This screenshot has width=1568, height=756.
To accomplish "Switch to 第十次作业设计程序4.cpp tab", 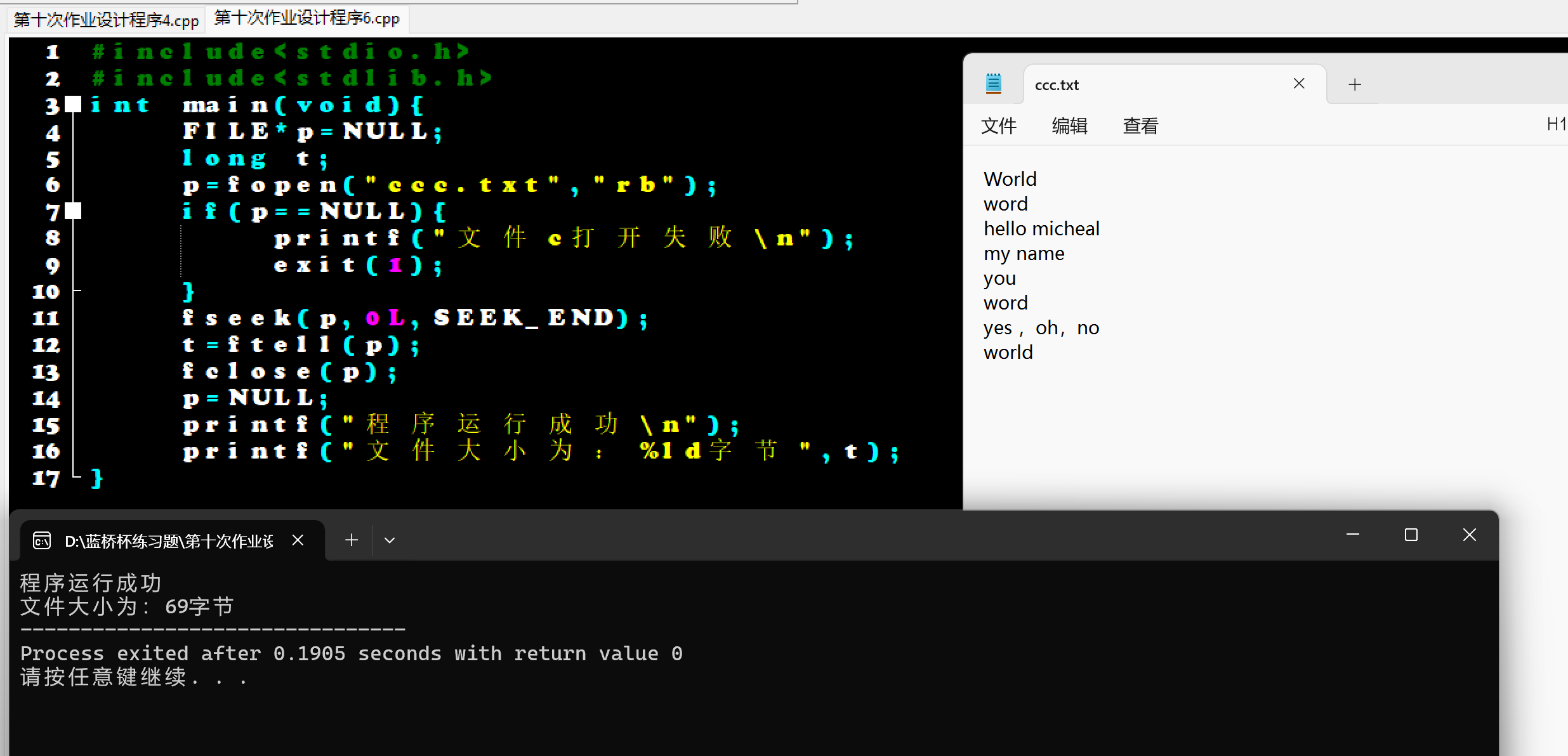I will (107, 20).
